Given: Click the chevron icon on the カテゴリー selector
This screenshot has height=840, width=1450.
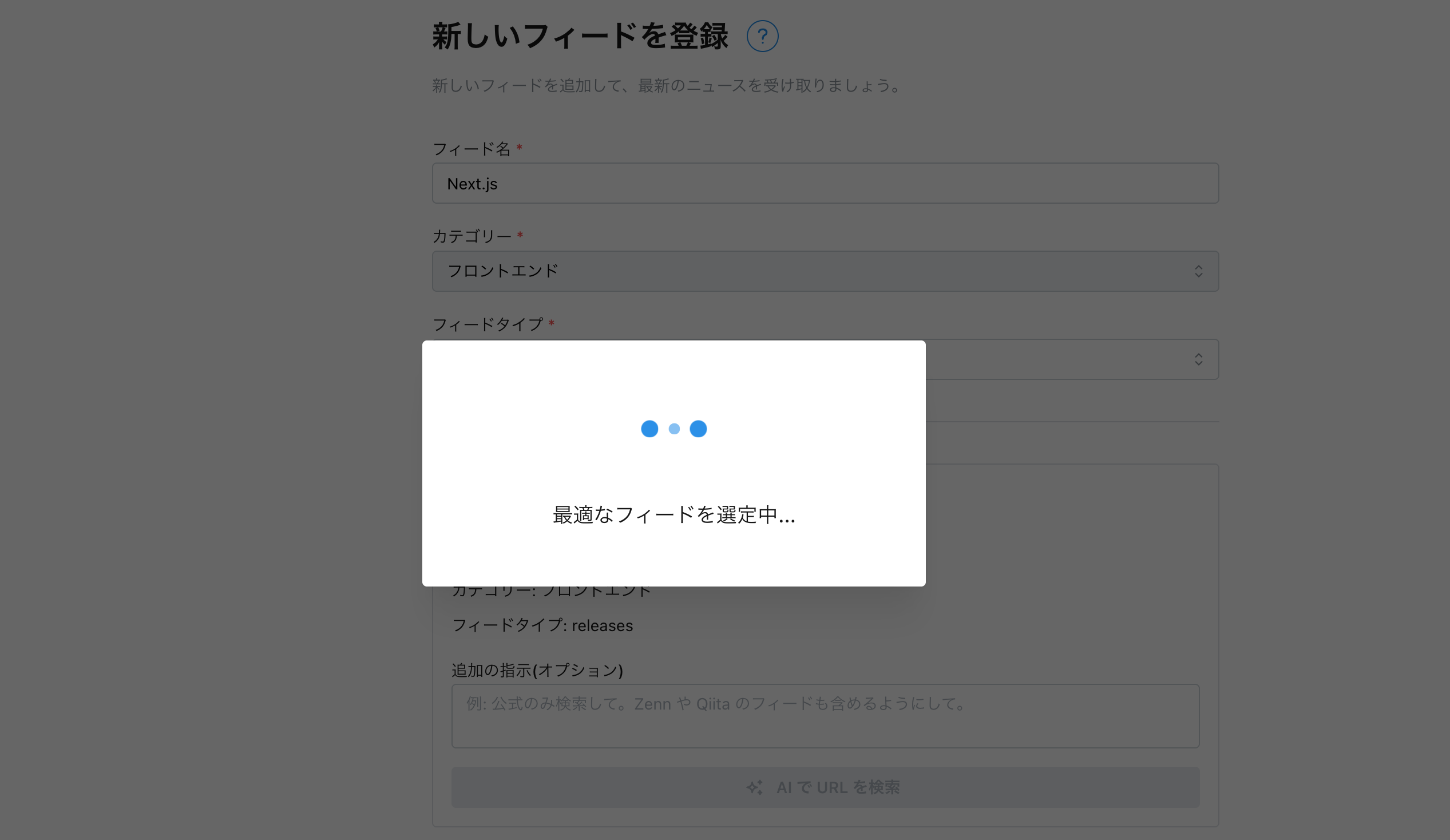Looking at the screenshot, I should click(1199, 271).
